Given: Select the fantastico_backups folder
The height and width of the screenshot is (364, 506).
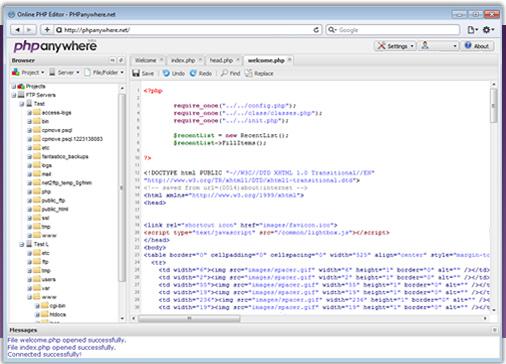Looking at the screenshot, I should pyautogui.click(x=65, y=157).
